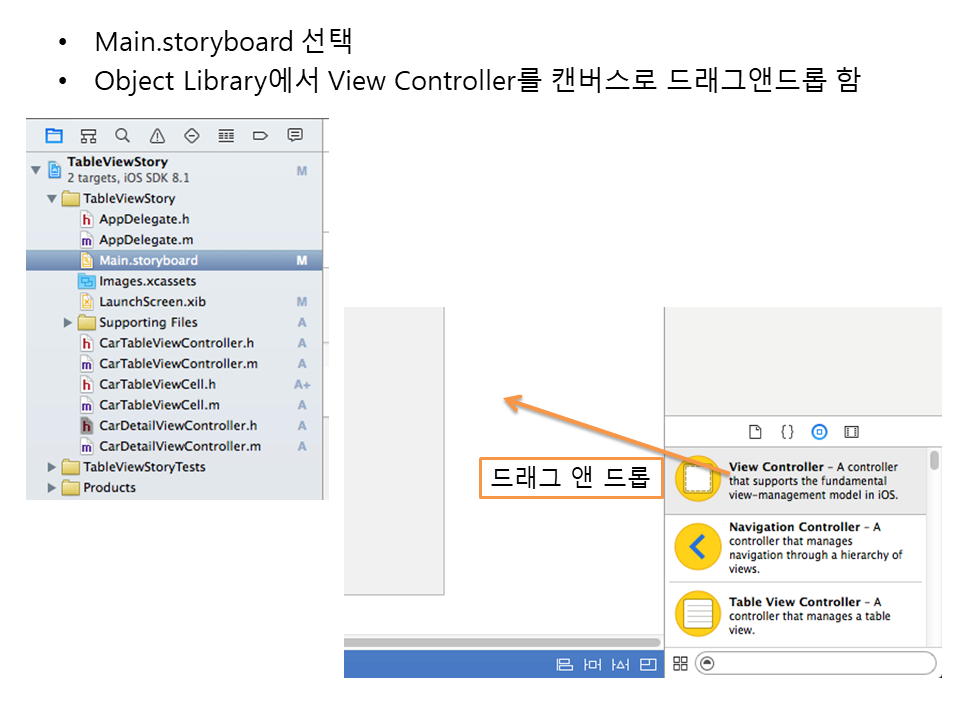Select the Object Library tab icon

pyautogui.click(x=819, y=432)
